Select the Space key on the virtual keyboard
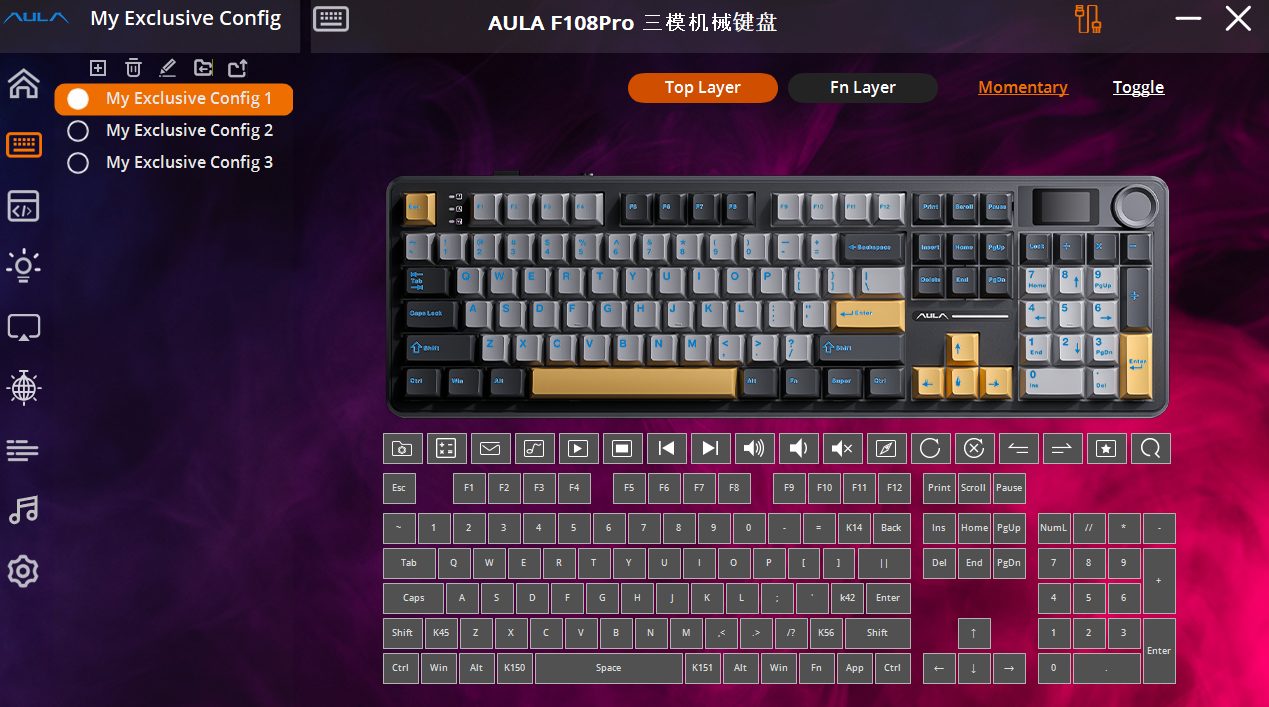The width and height of the screenshot is (1269, 707). pos(608,668)
